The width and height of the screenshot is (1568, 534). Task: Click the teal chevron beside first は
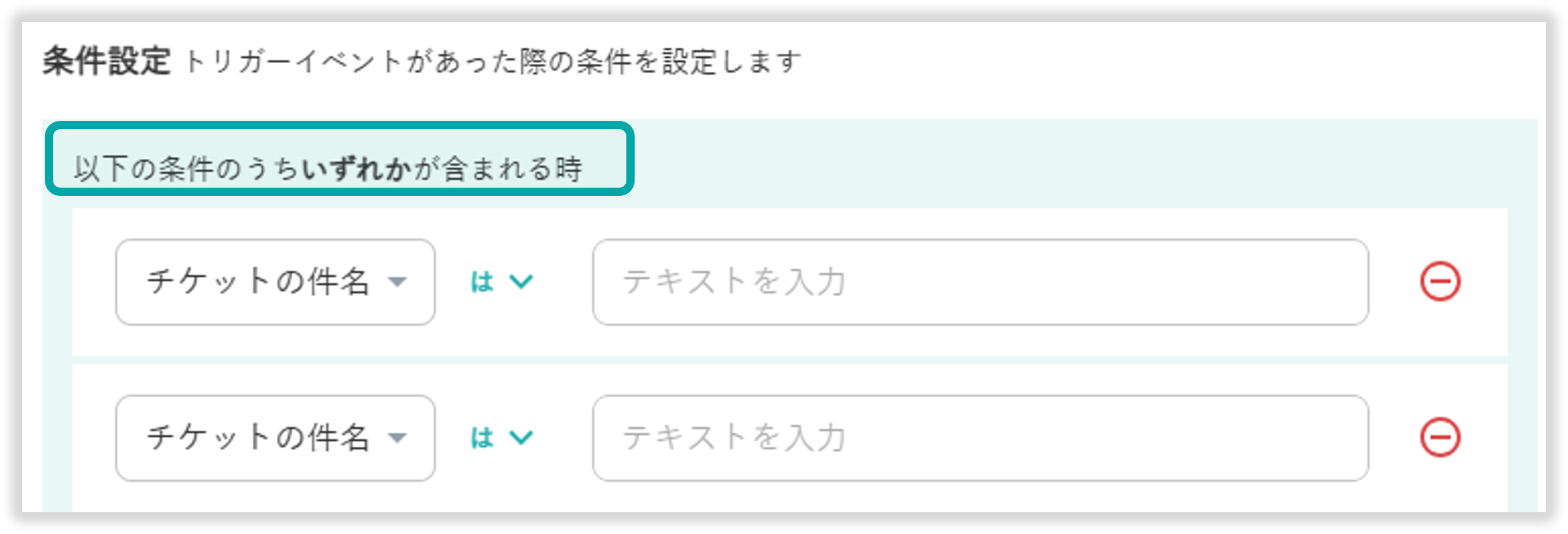(521, 281)
